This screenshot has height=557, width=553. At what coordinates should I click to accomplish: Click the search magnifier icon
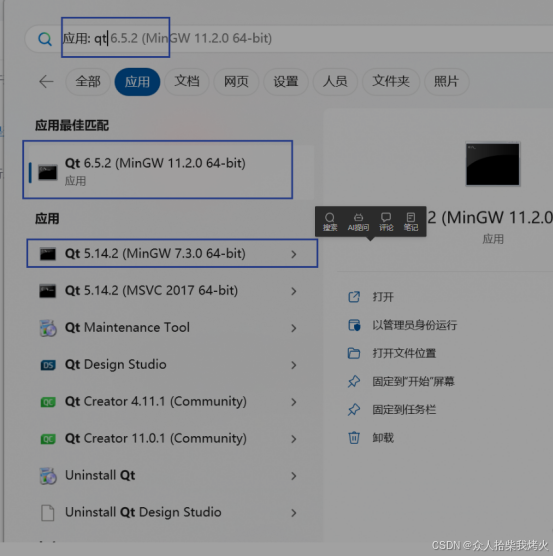coord(45,38)
